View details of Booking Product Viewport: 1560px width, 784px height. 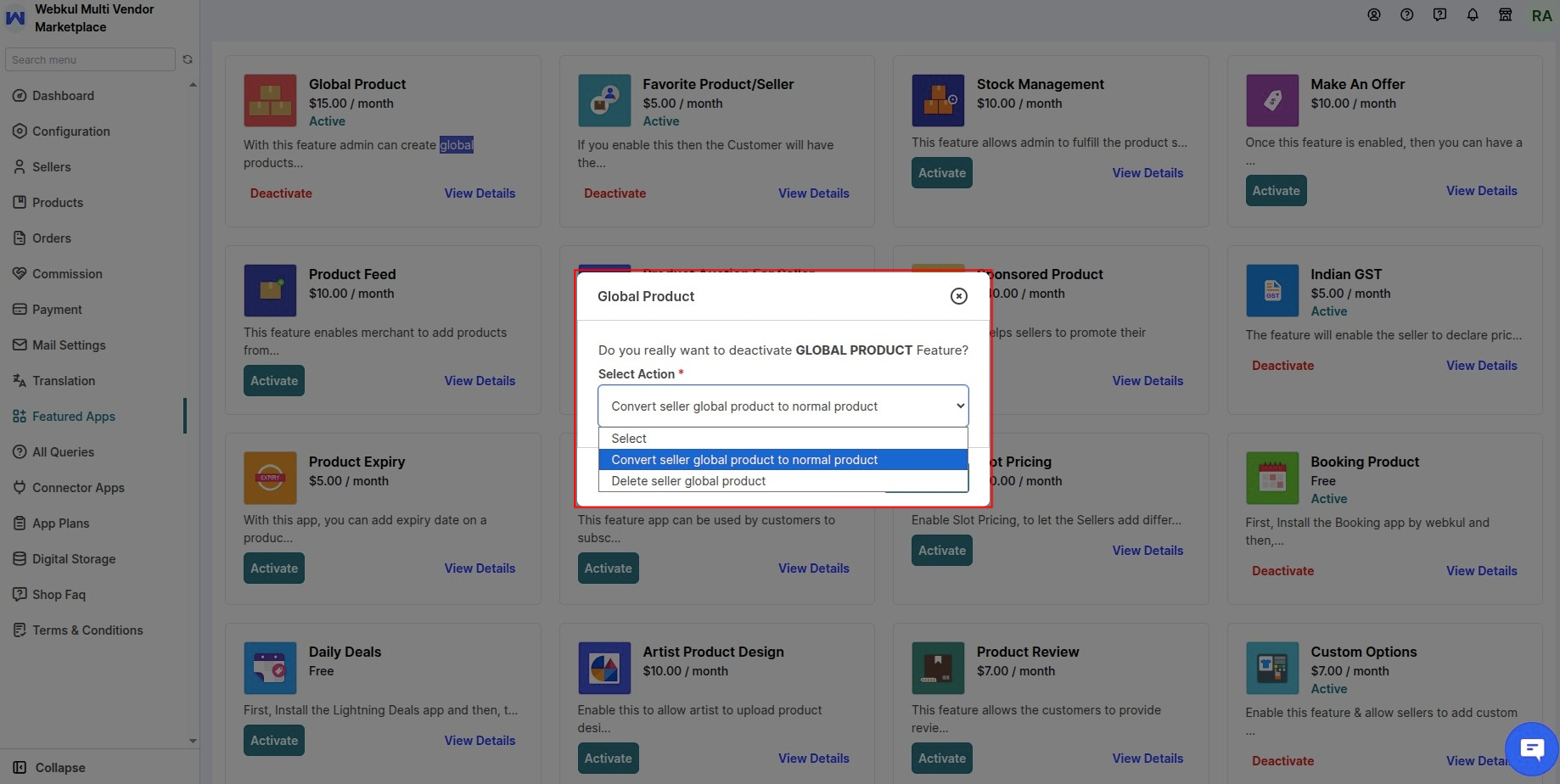click(1482, 571)
